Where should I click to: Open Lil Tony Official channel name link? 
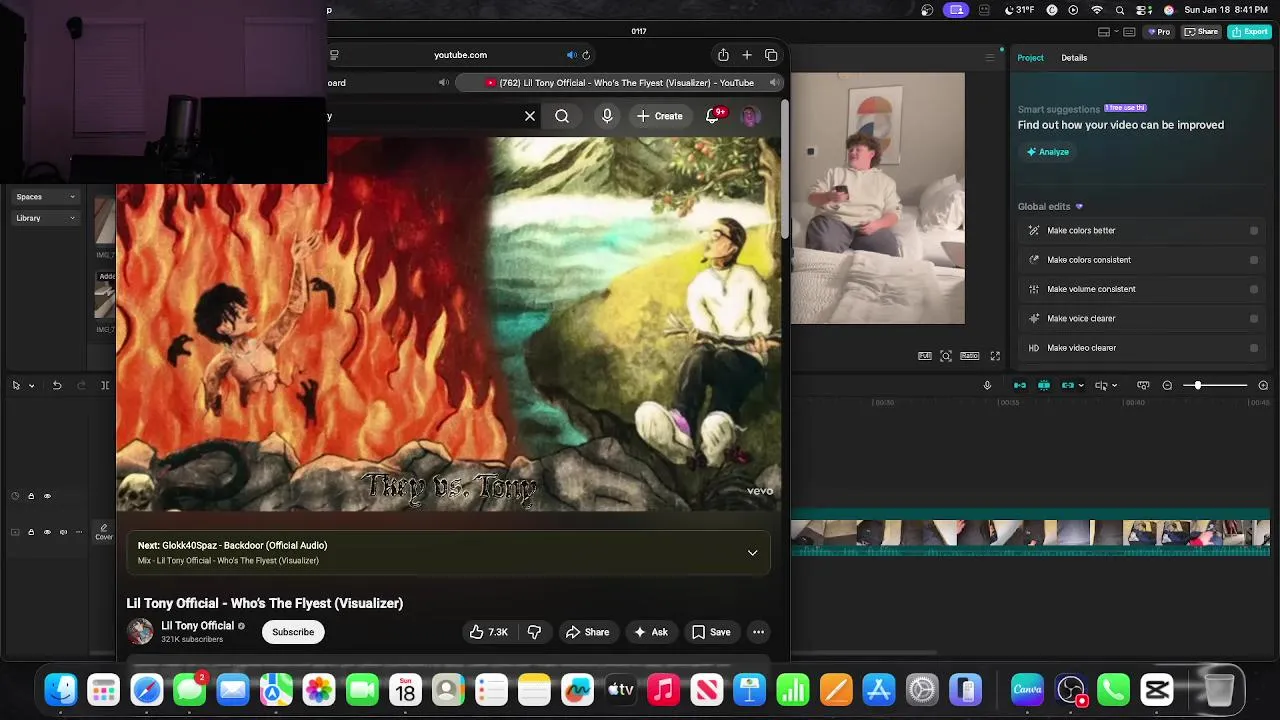(x=197, y=626)
